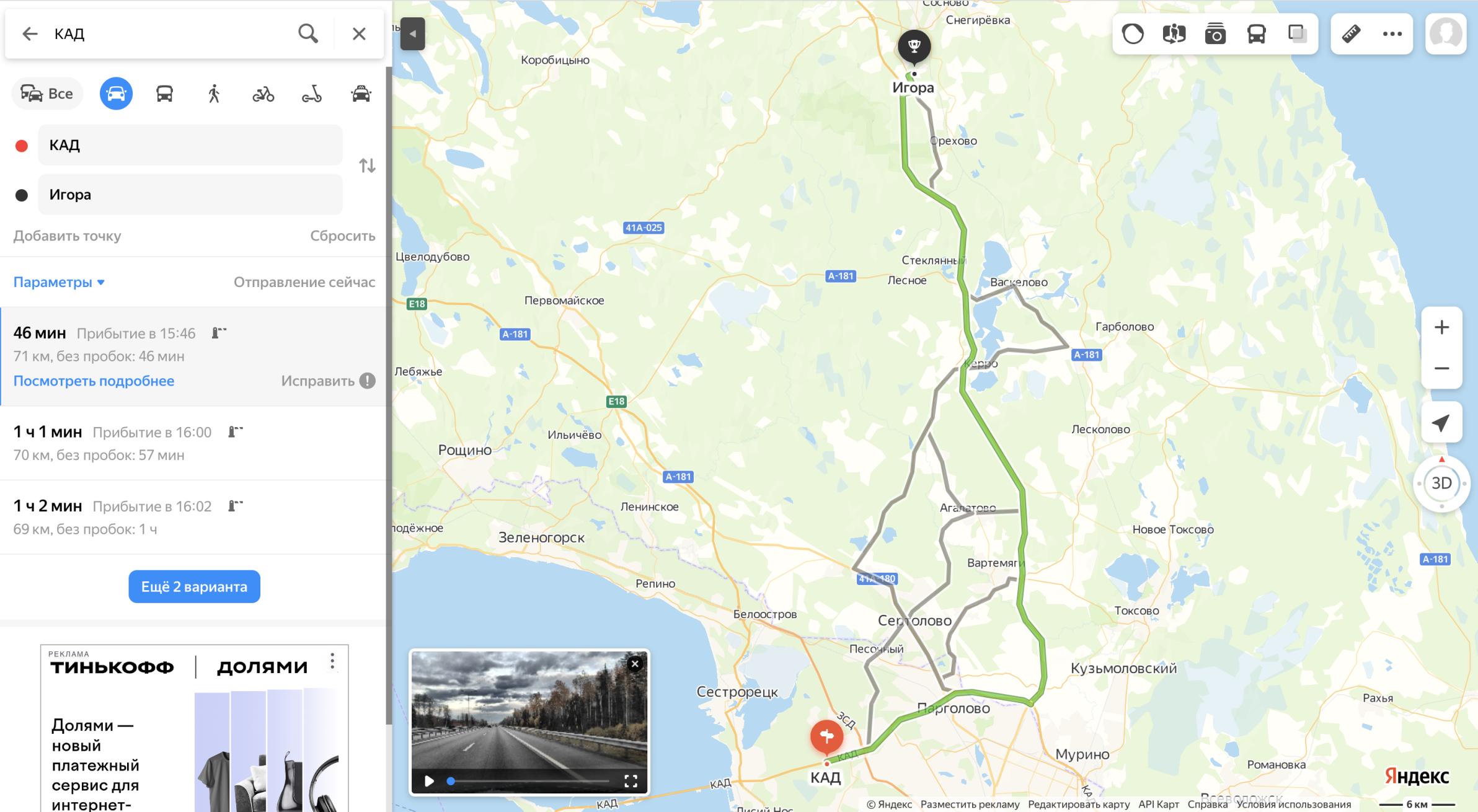Image resolution: width=1478 pixels, height=812 pixels.
Task: Toggle the 3D map tilt
Action: [1441, 483]
